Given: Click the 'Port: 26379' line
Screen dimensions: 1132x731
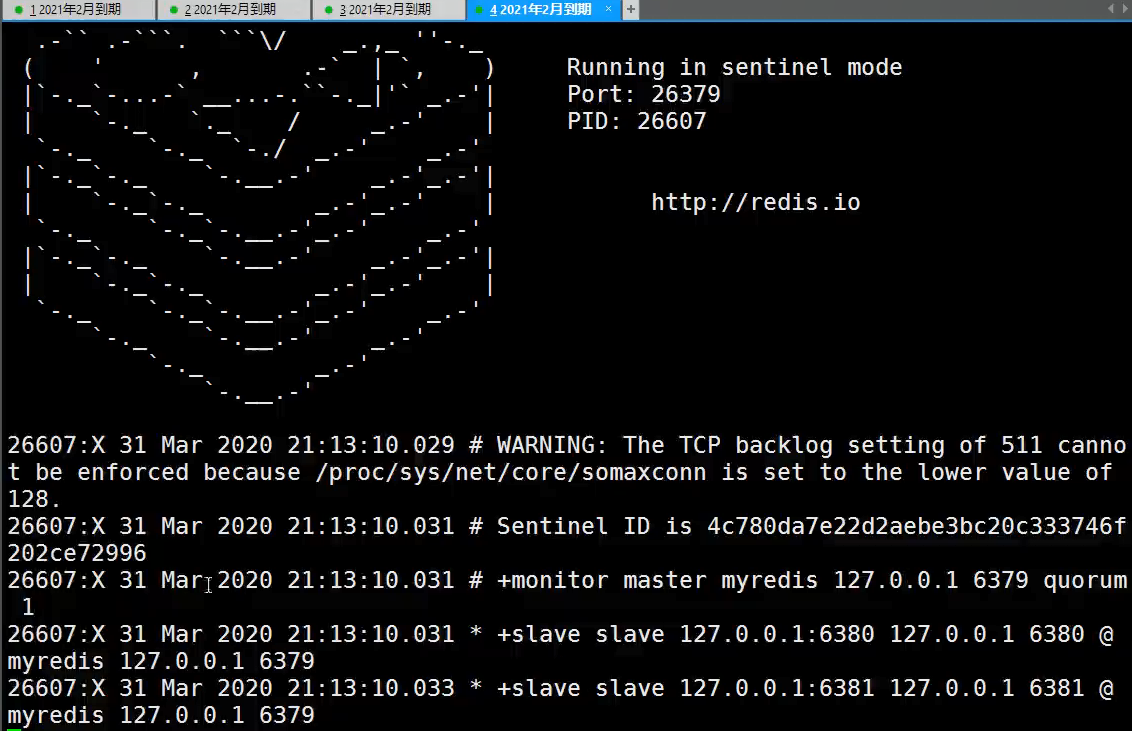Looking at the screenshot, I should click(x=643, y=94).
